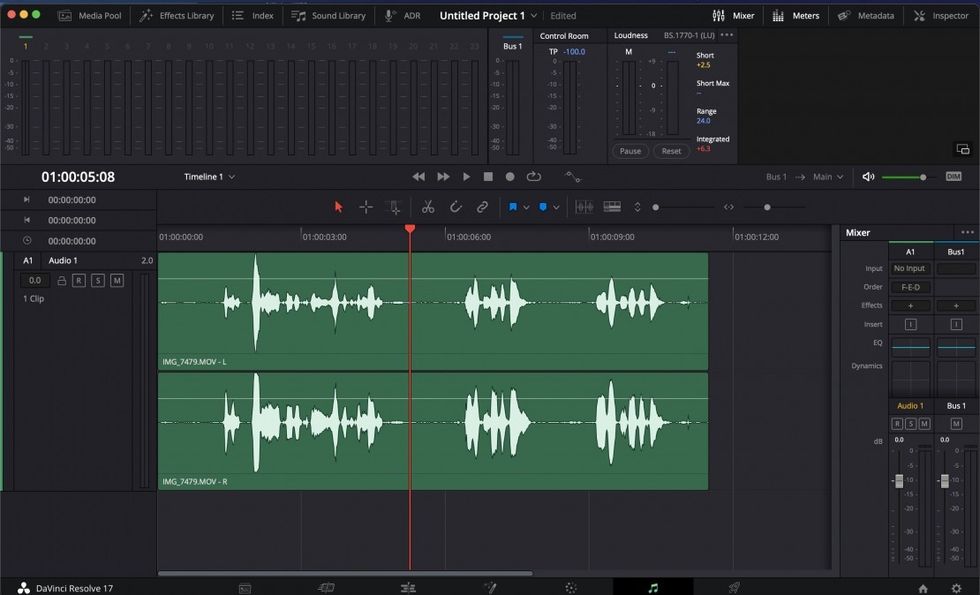This screenshot has height=595, width=980.
Task: Select the range selection tool
Action: [366, 207]
